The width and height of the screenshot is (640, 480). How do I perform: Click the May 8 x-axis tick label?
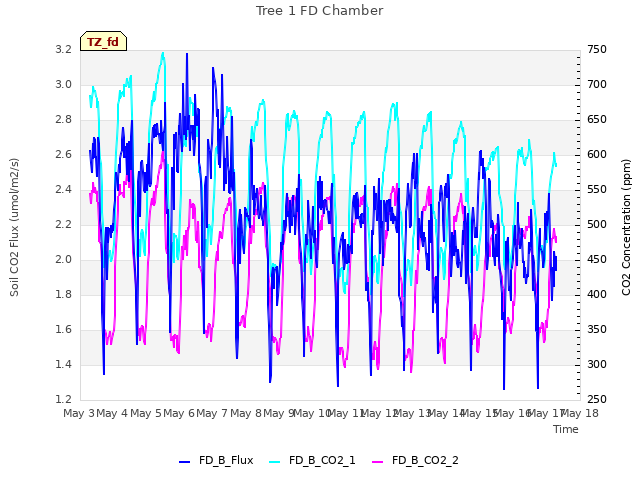[x=246, y=413]
